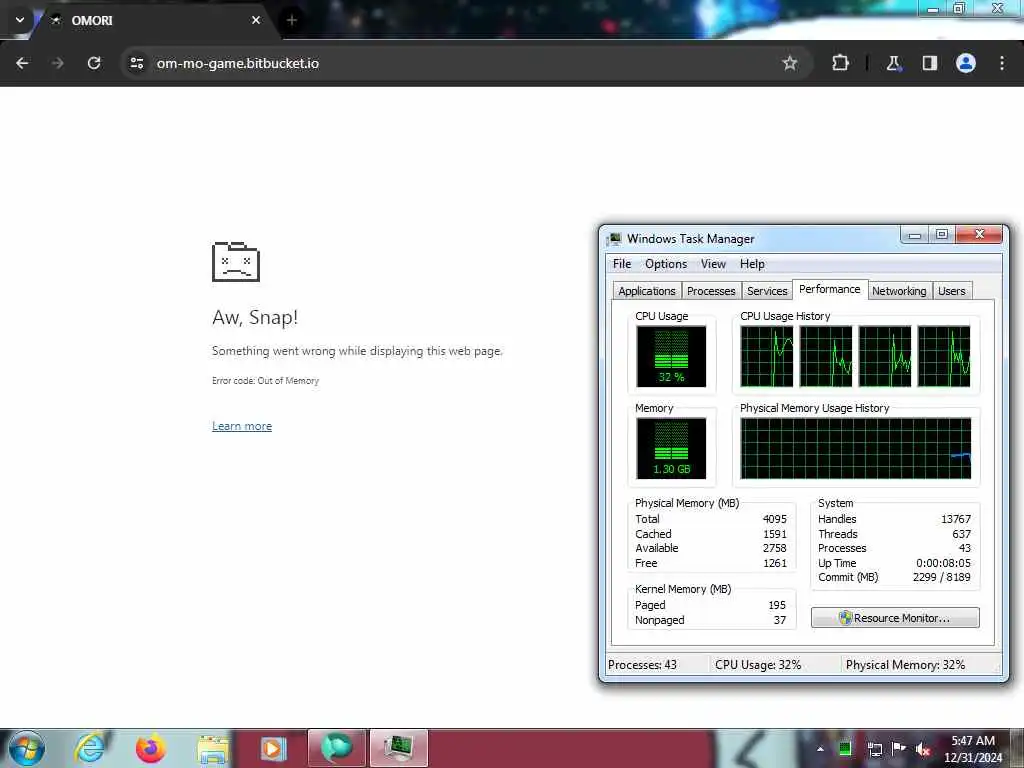
Task: Open the Chrome profile avatar
Action: 966,63
